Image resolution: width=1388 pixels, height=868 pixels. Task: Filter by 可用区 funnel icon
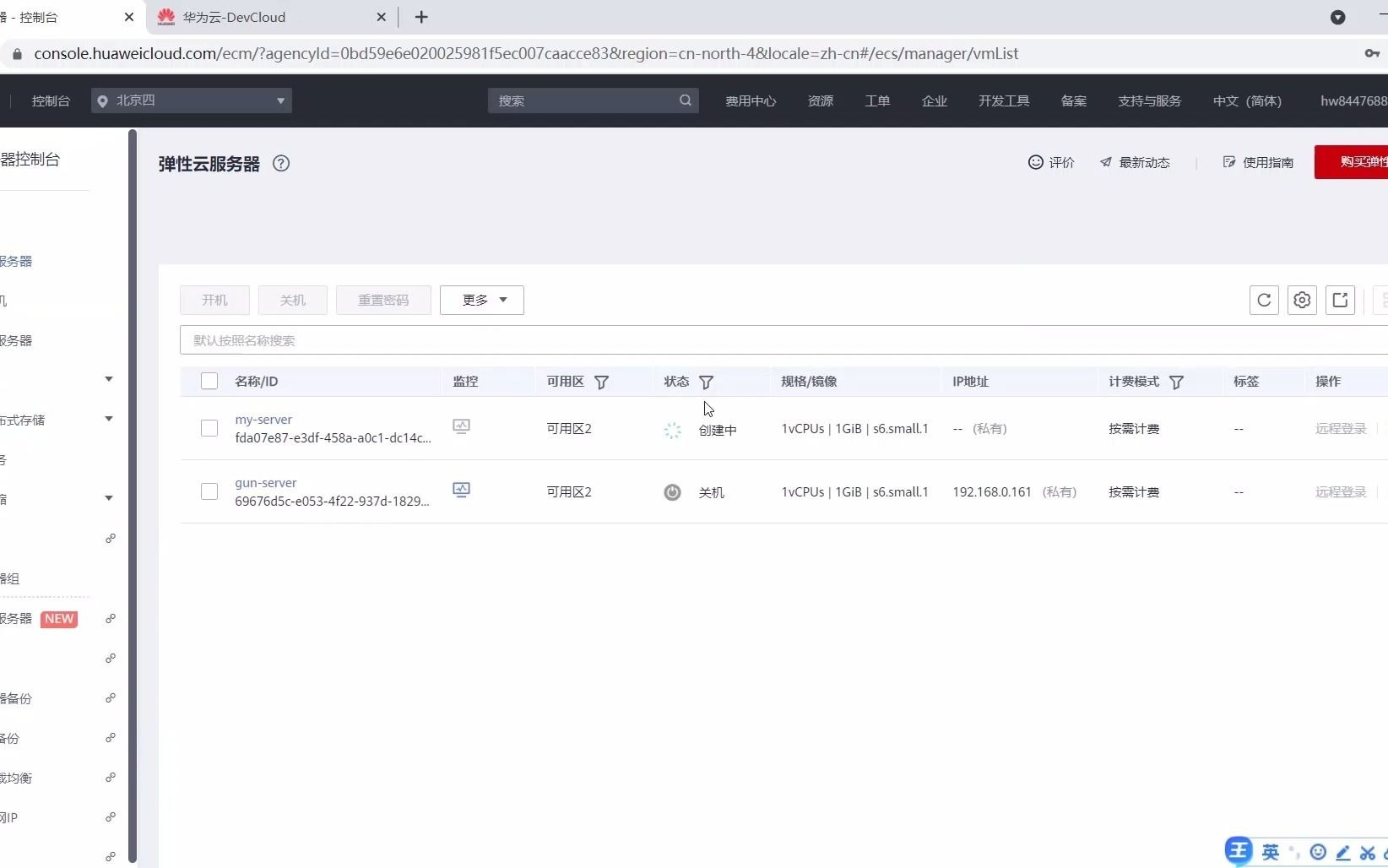601,382
